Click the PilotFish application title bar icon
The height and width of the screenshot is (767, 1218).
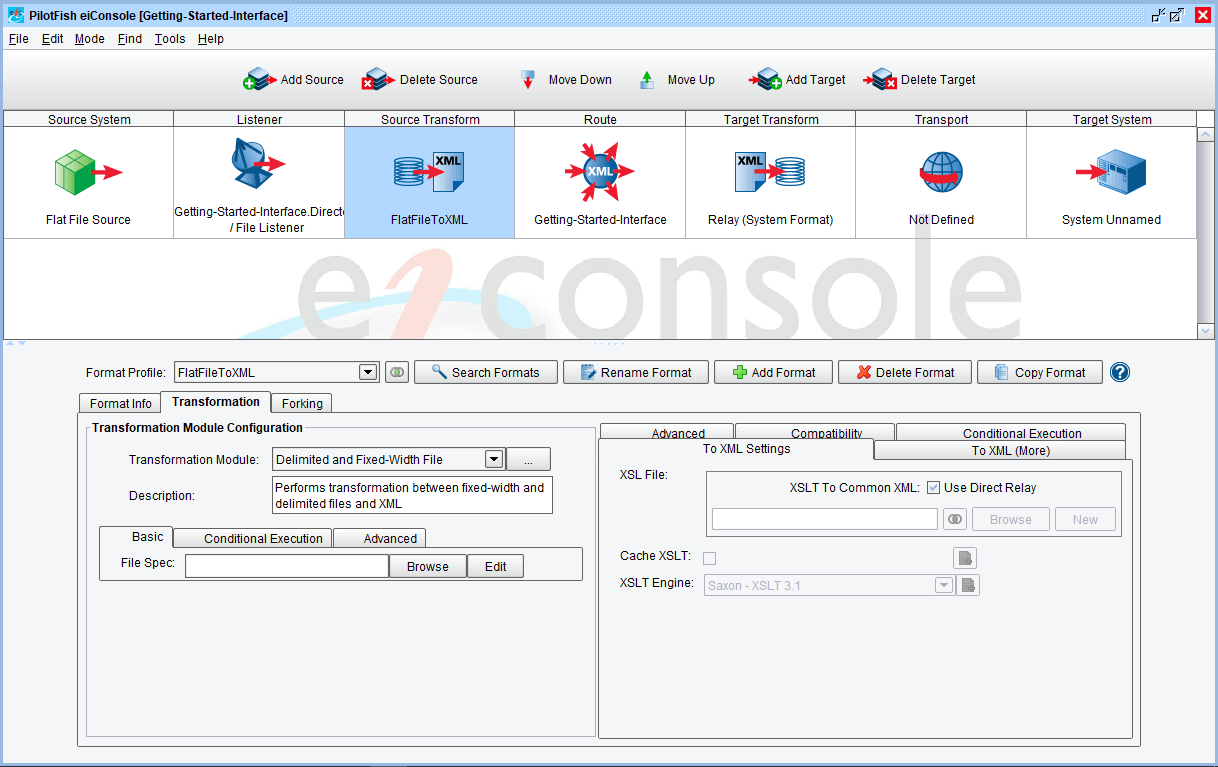point(15,15)
